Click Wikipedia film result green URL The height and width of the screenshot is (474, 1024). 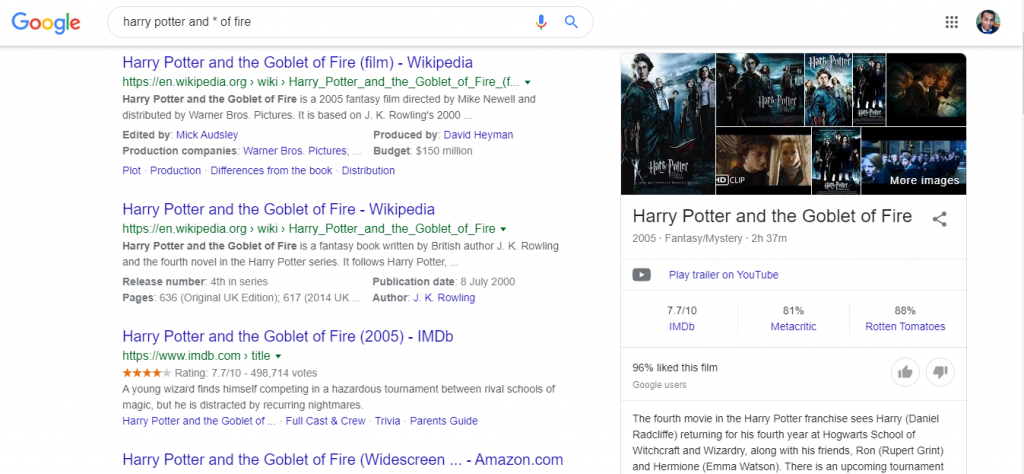point(321,83)
